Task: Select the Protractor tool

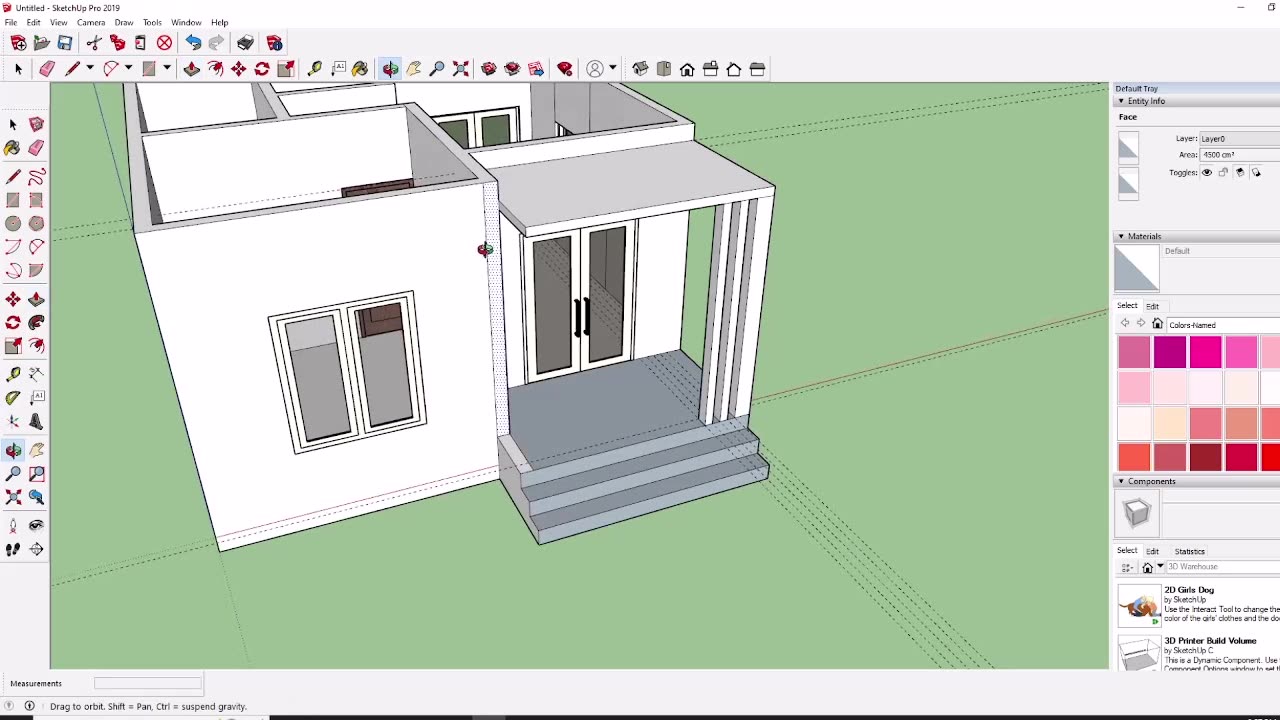Action: click(13, 397)
